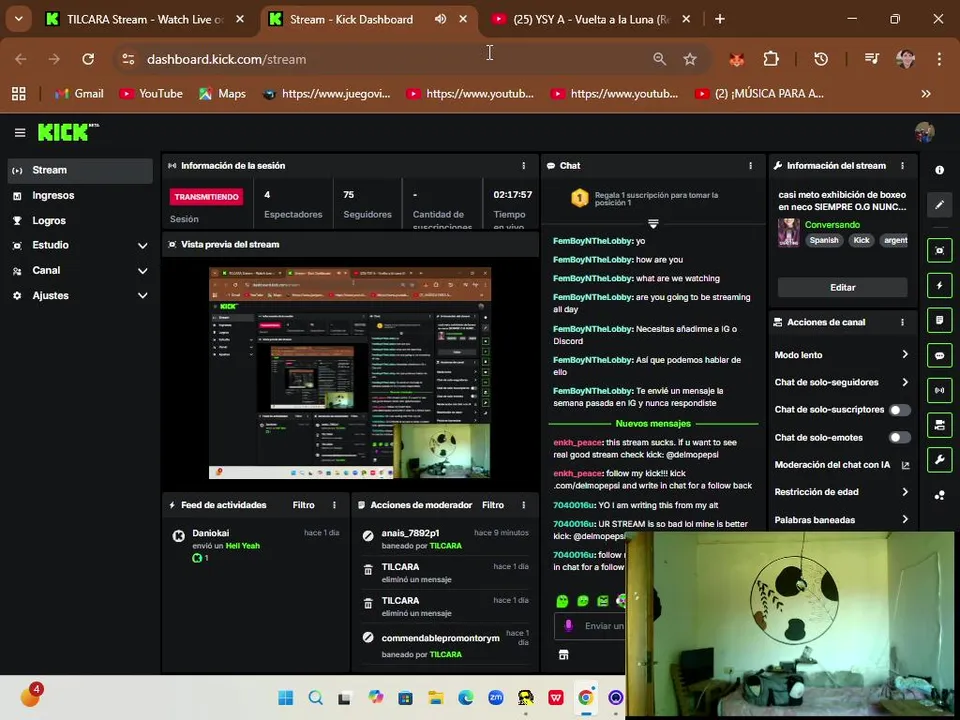Click the pencil edit icon in right rail

coord(939,204)
